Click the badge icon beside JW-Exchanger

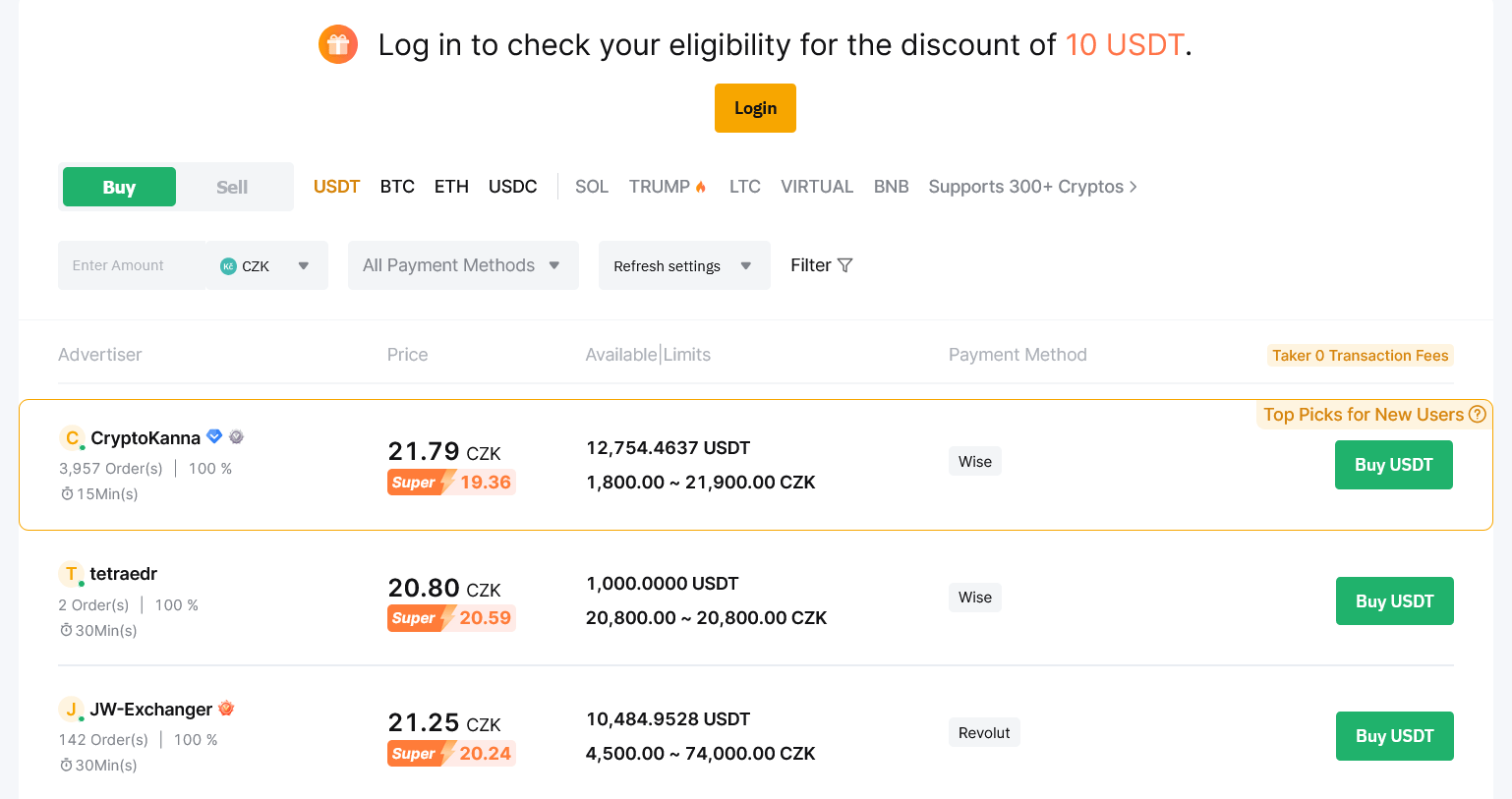coord(227,708)
